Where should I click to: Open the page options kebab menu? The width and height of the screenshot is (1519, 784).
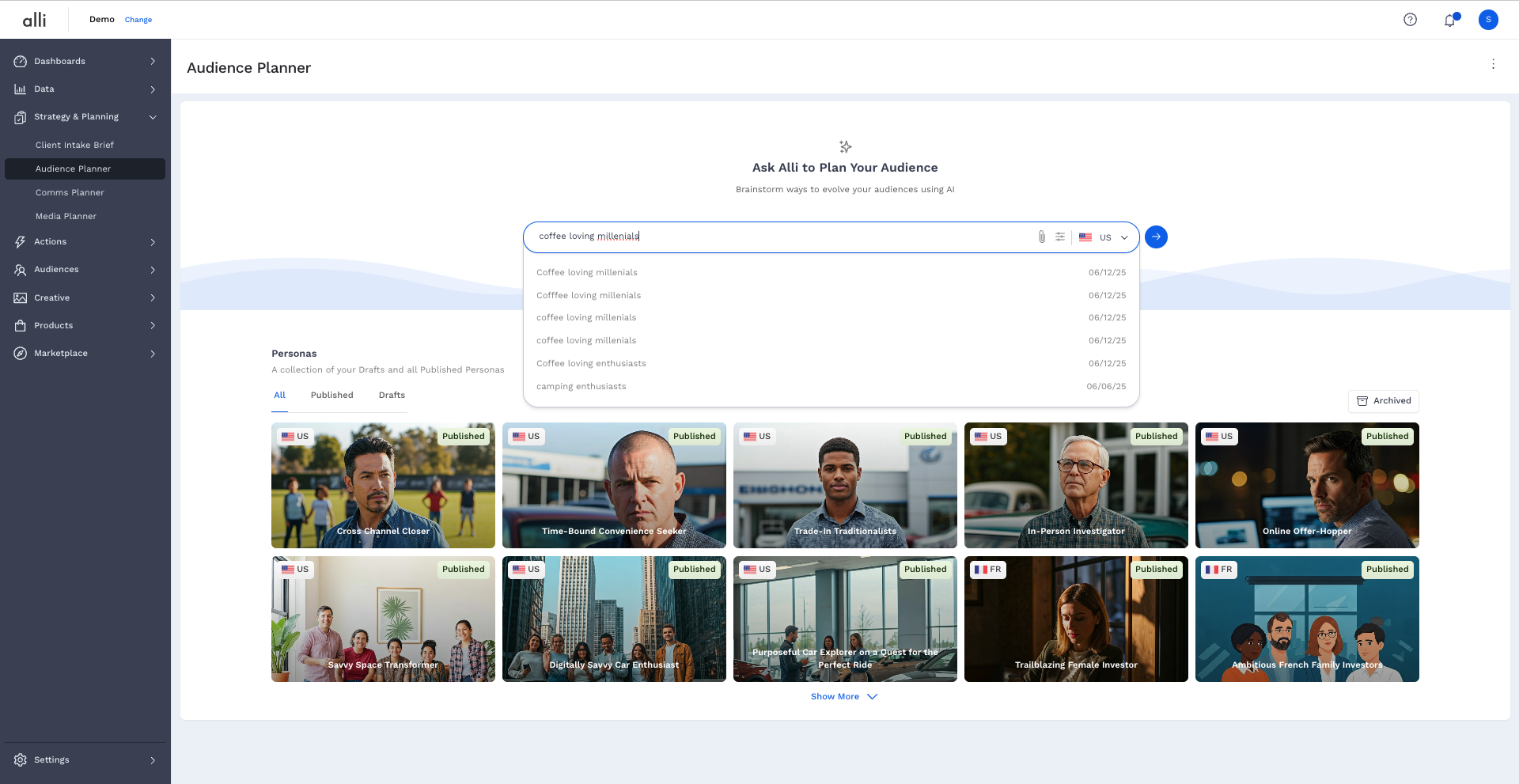pos(1493,64)
